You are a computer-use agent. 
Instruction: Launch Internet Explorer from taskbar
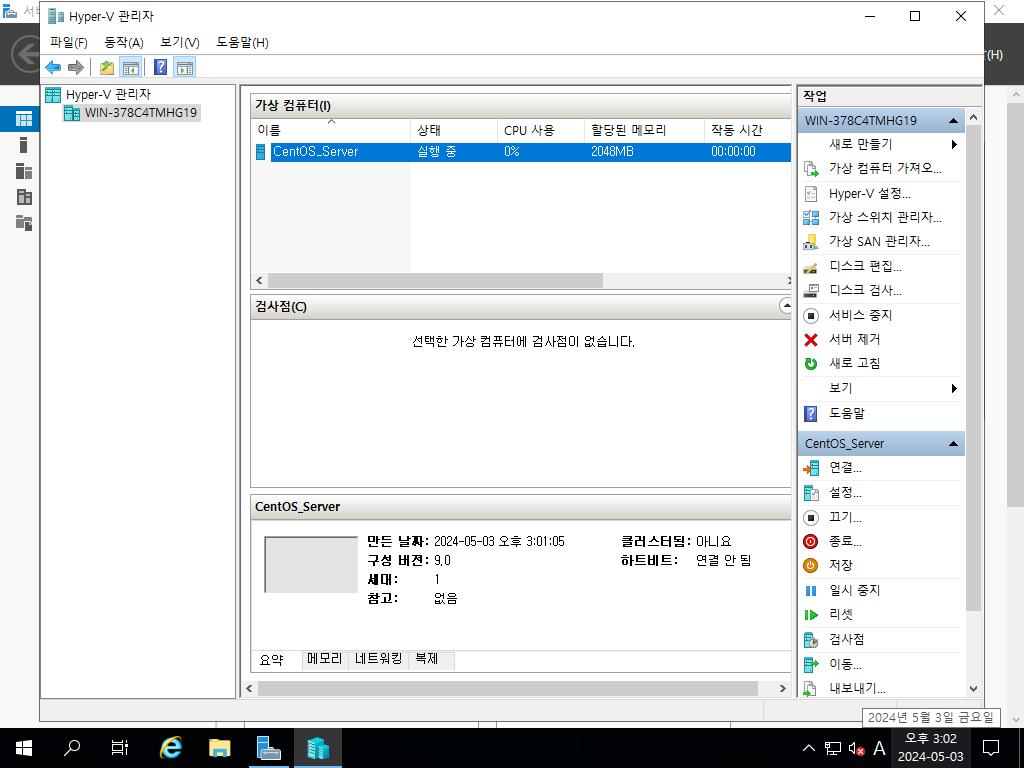[x=171, y=748]
